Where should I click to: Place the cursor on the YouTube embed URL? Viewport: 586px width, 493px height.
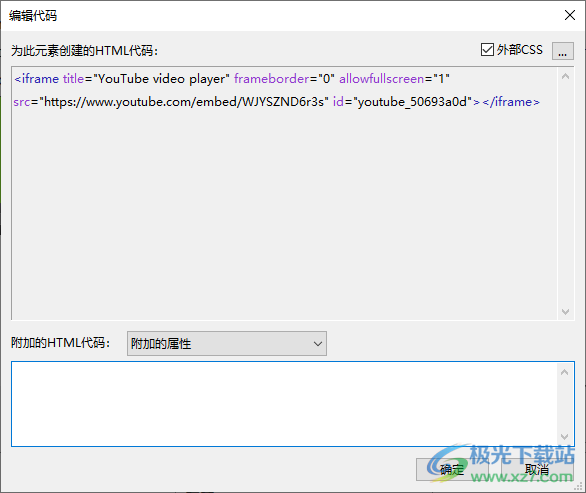click(184, 102)
